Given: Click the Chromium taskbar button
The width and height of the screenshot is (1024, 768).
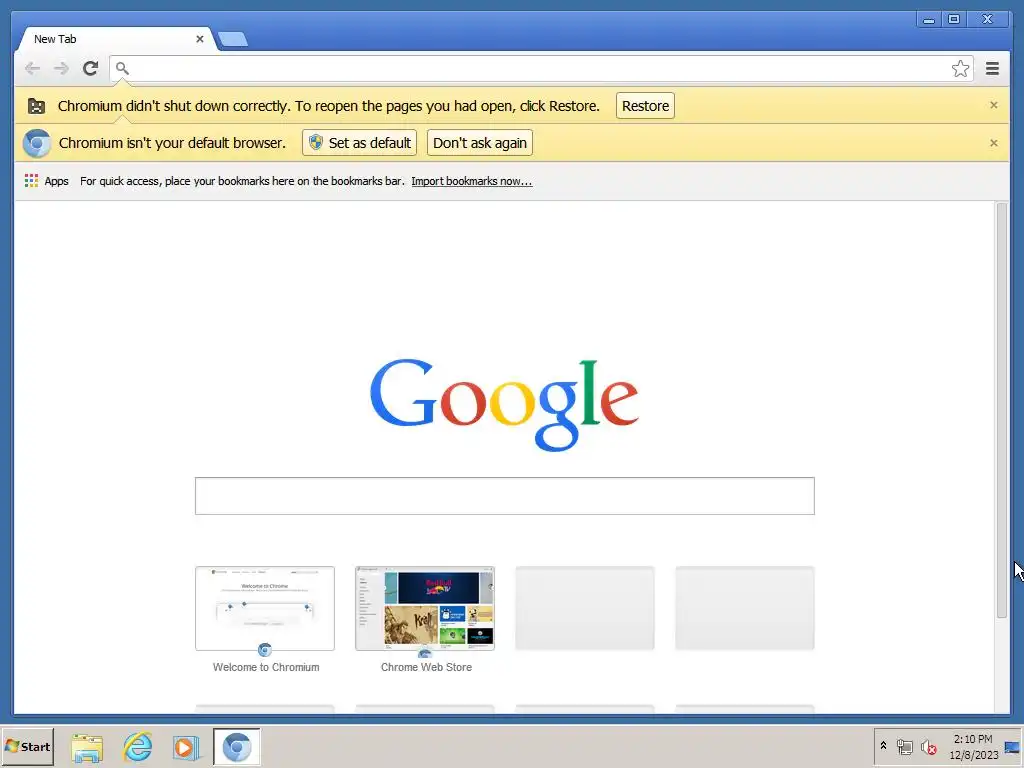Looking at the screenshot, I should [x=236, y=746].
